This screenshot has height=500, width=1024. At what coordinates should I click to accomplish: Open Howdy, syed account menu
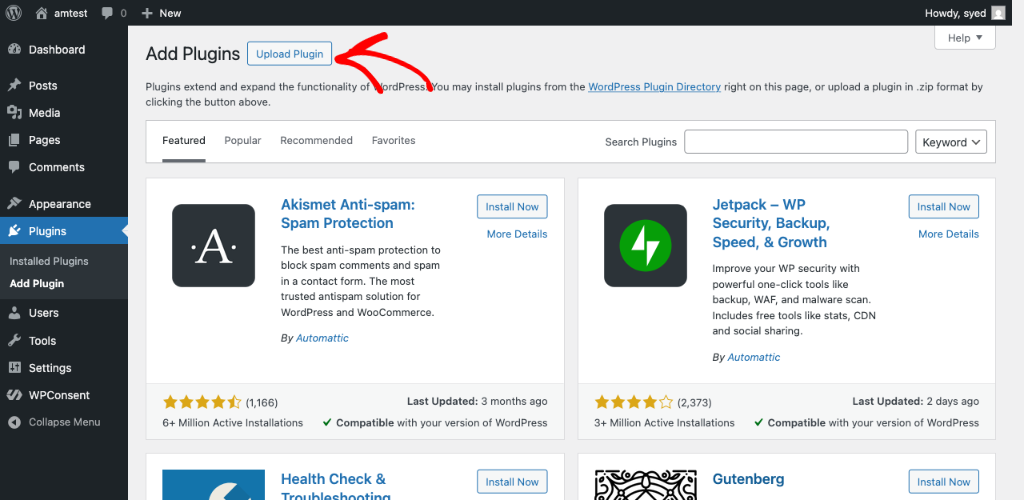point(965,13)
